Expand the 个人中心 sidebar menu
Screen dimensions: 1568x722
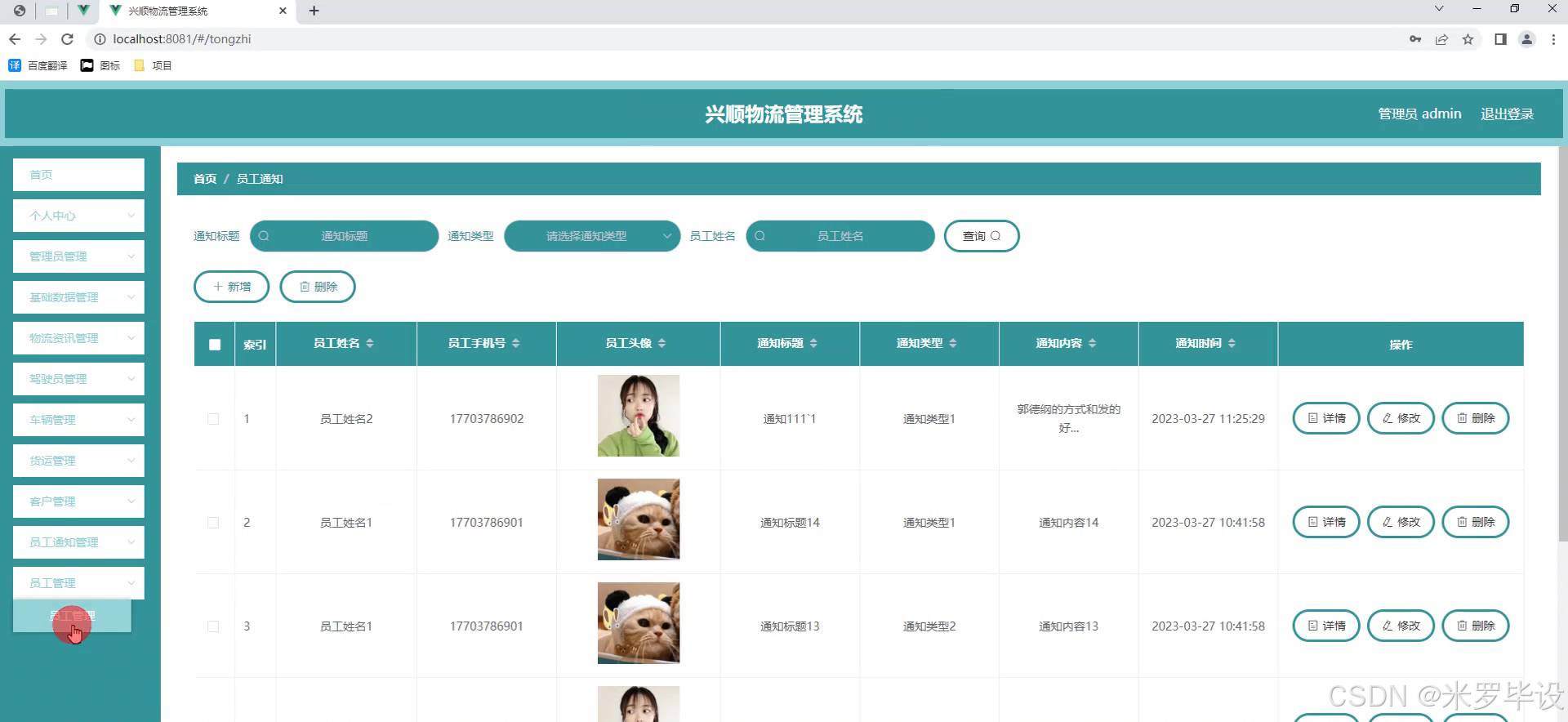(78, 216)
